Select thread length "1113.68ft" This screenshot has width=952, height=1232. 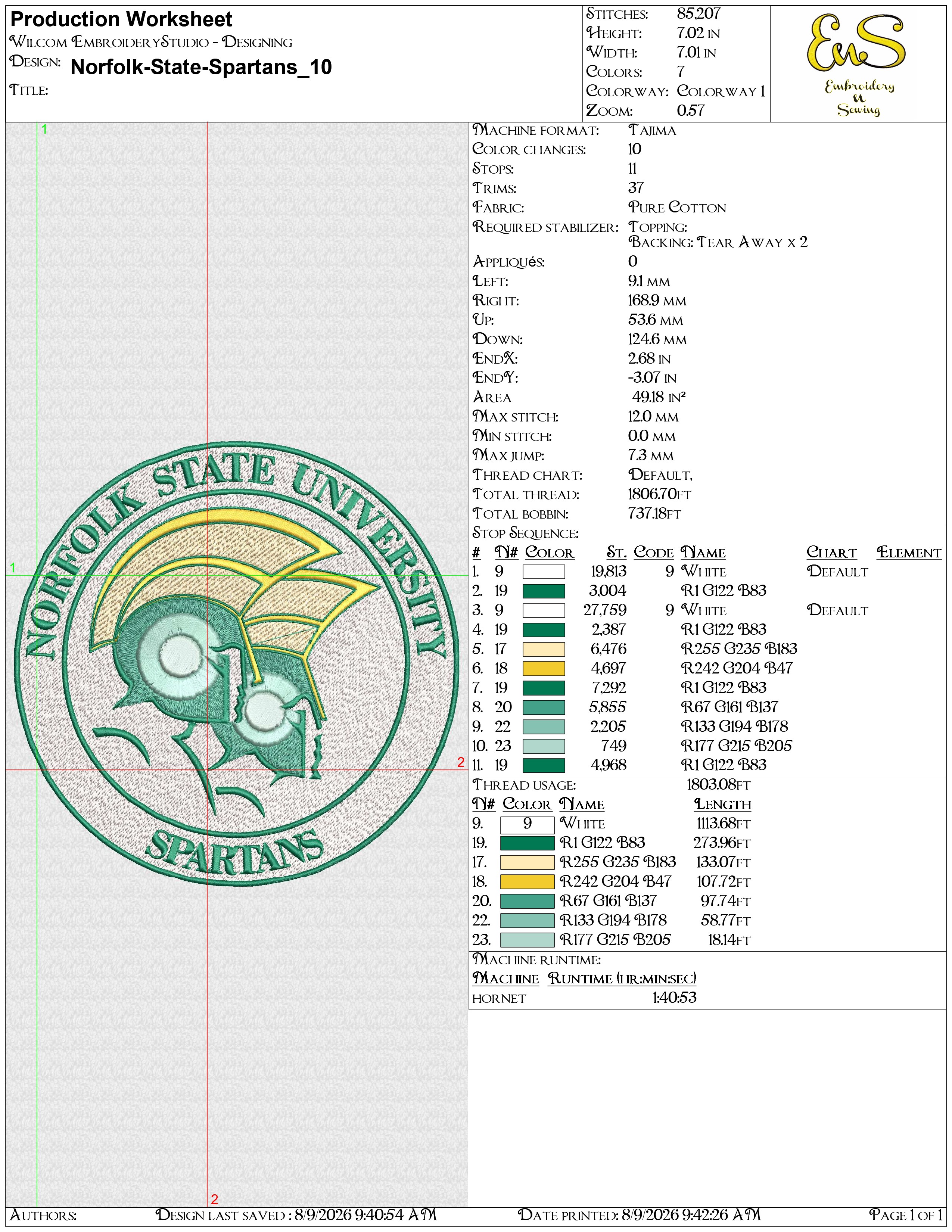point(724,824)
